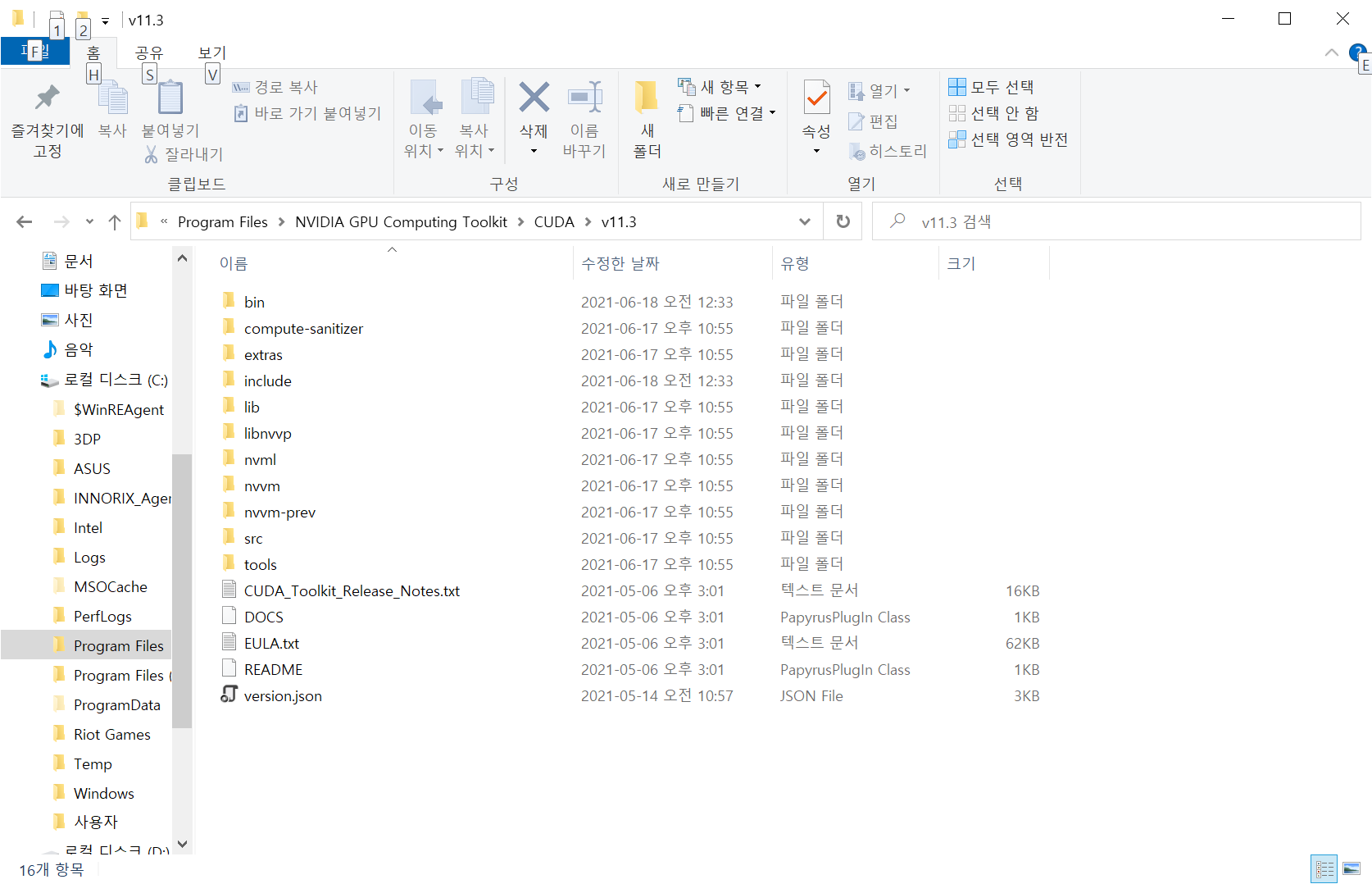Click Paste shortcut (바로 가기 붙여넣기)
1372x884 pixels.
[308, 113]
